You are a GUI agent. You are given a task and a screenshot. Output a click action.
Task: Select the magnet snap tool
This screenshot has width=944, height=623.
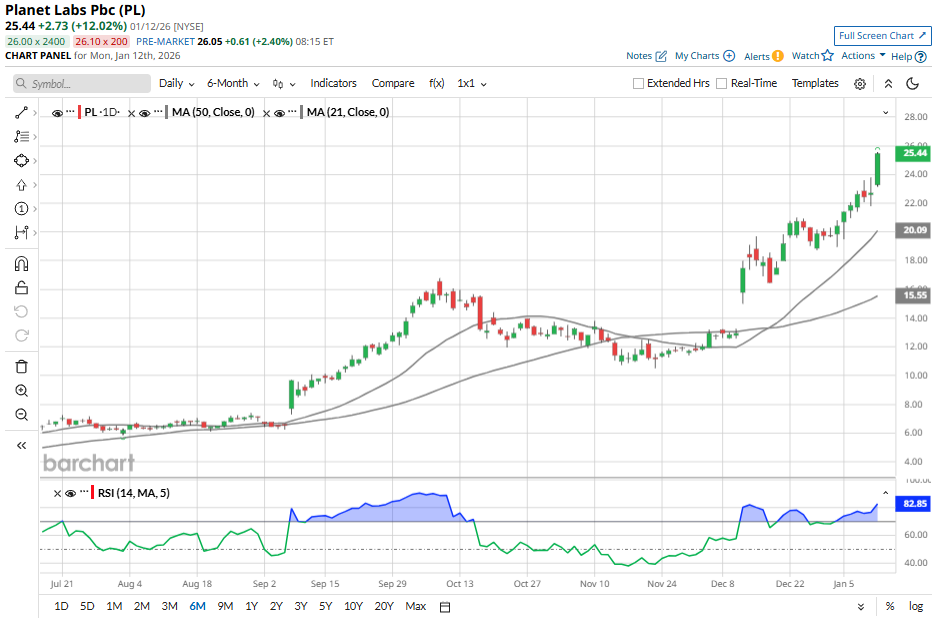tap(21, 264)
